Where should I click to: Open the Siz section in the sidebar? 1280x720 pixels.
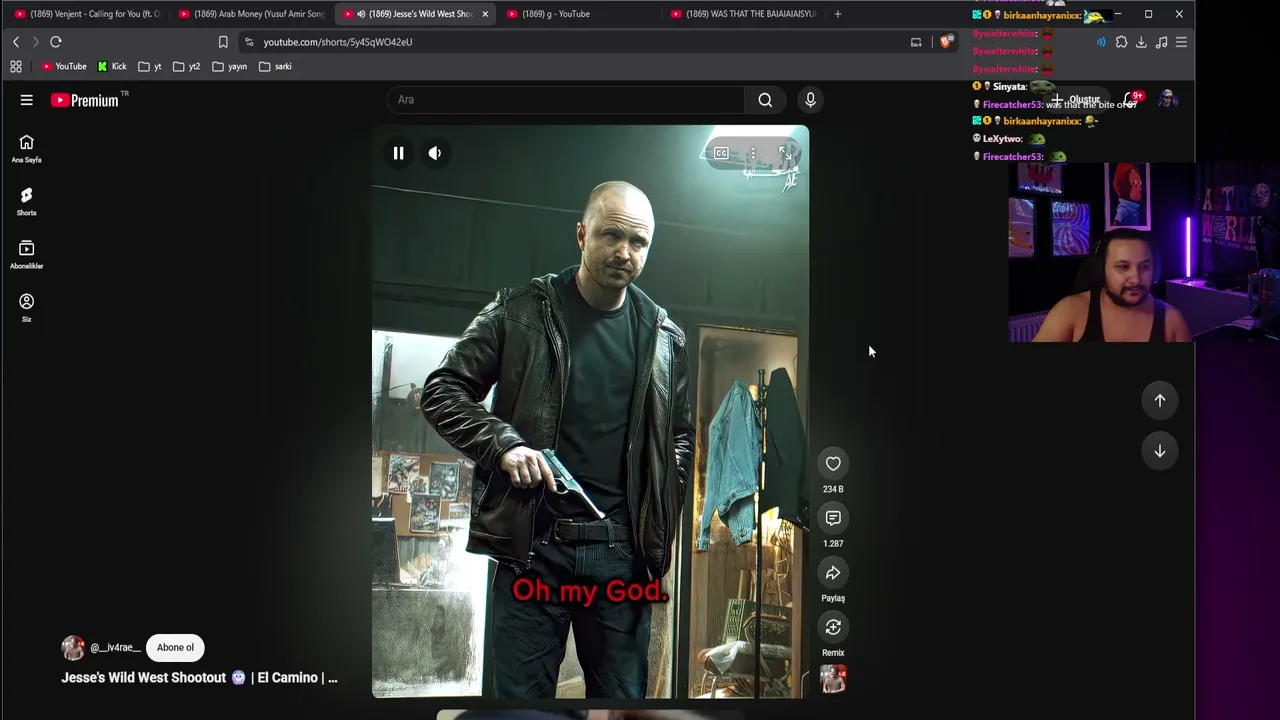[x=27, y=308]
